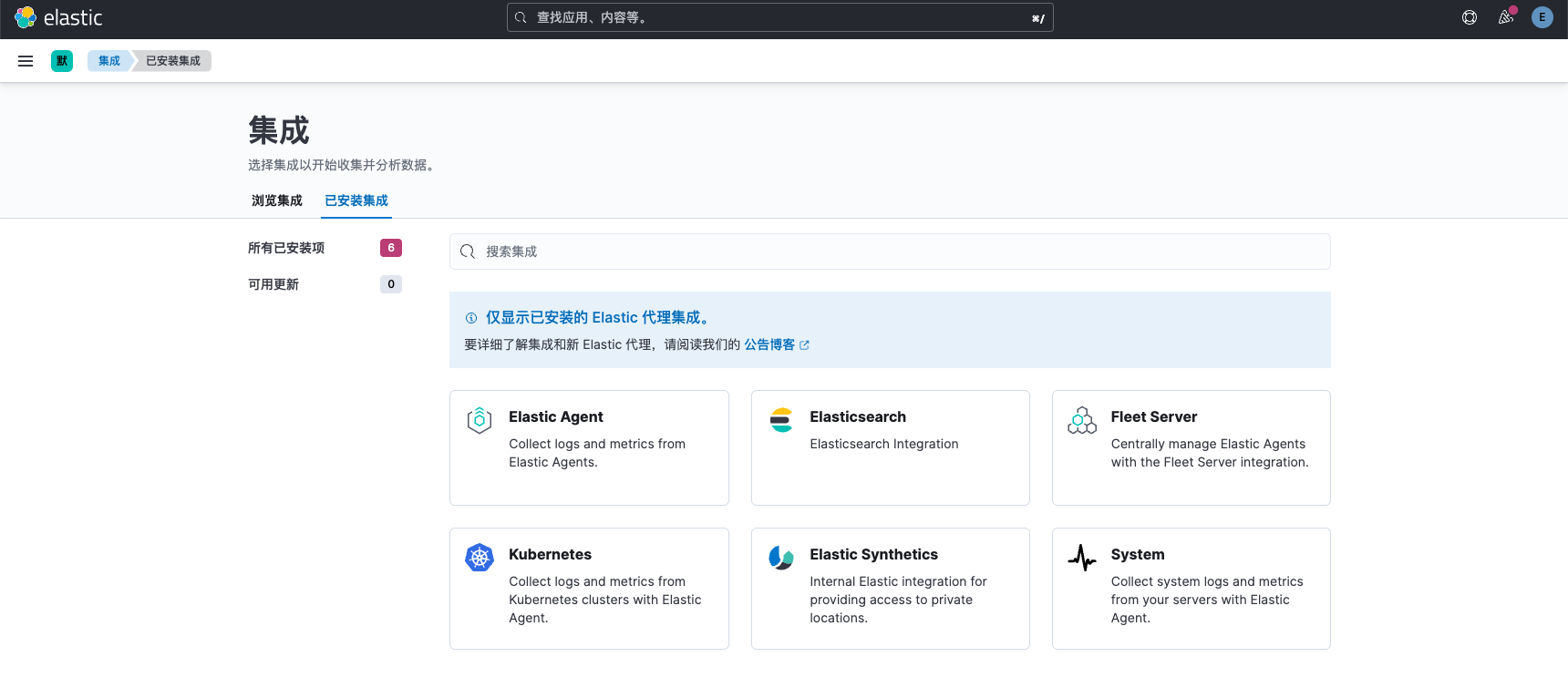
Task: Filter by 所有已安装项
Action: click(x=325, y=248)
